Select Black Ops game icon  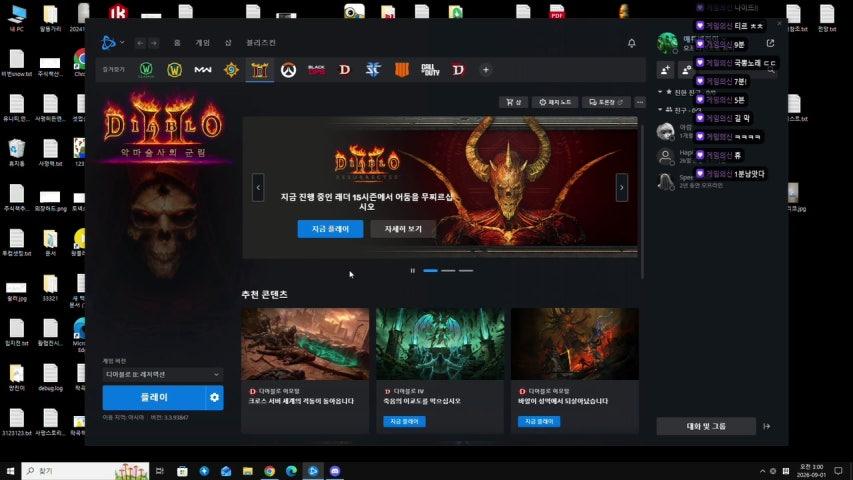317,70
